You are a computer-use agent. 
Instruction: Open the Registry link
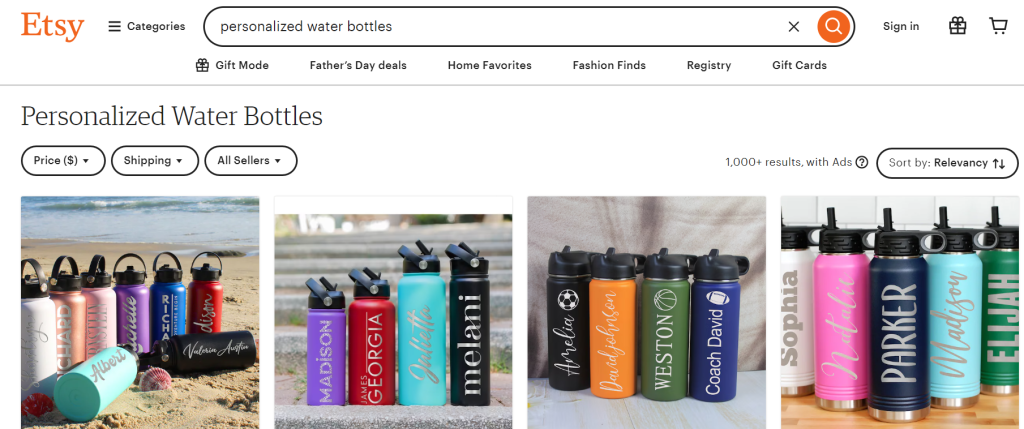[x=709, y=65]
